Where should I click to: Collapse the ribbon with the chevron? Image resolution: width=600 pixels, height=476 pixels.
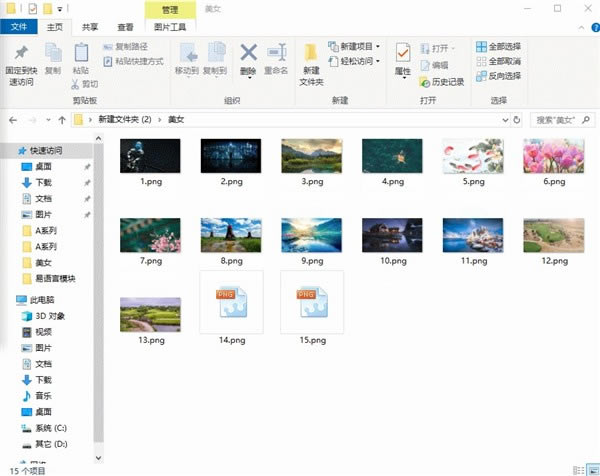[x=581, y=28]
